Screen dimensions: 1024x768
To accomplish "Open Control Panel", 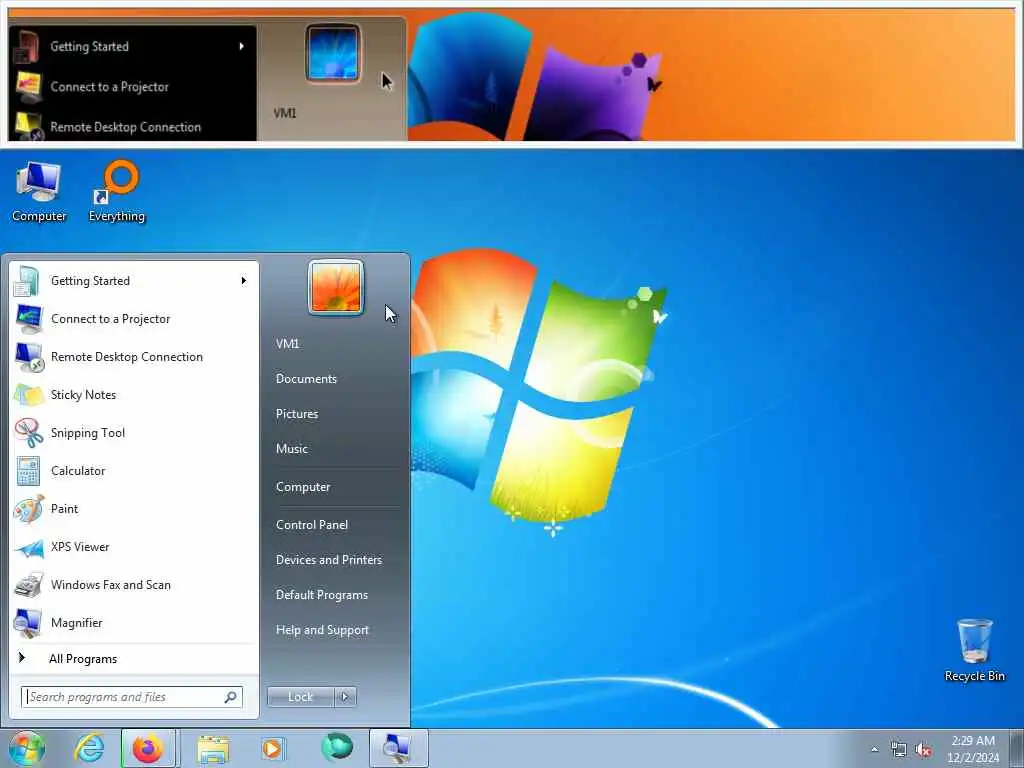I will point(312,525).
